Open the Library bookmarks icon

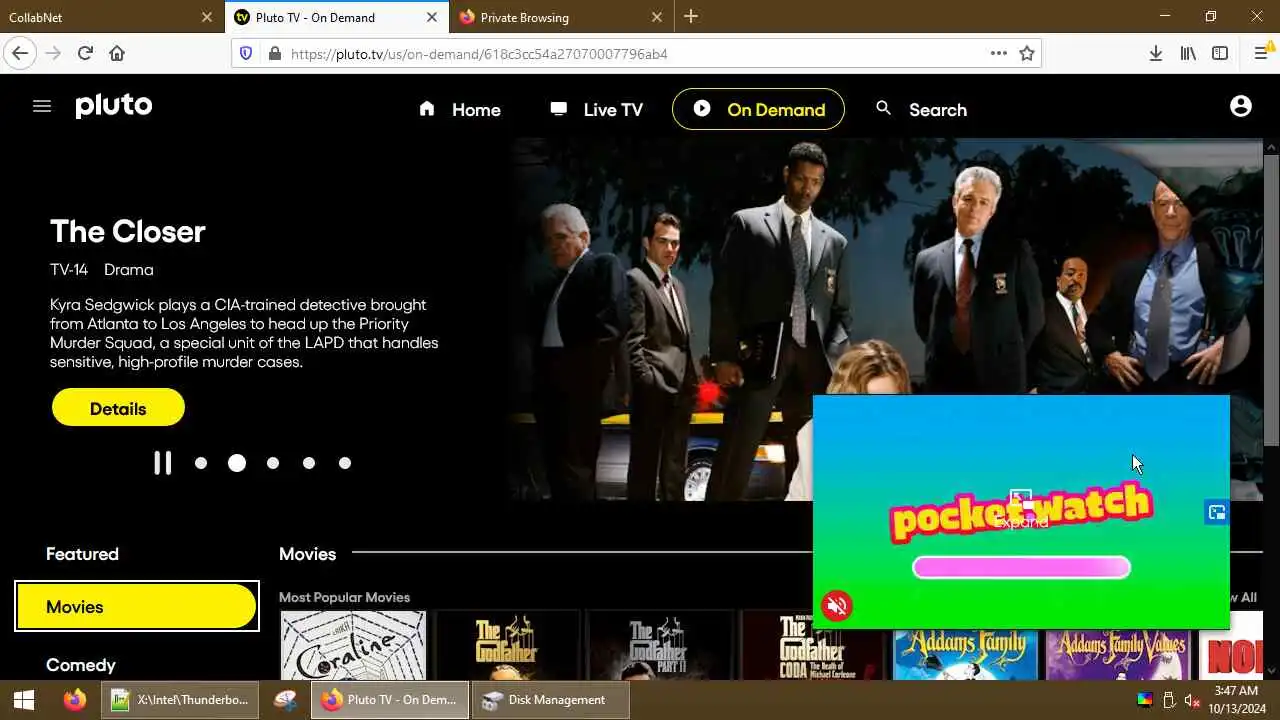coord(1188,53)
